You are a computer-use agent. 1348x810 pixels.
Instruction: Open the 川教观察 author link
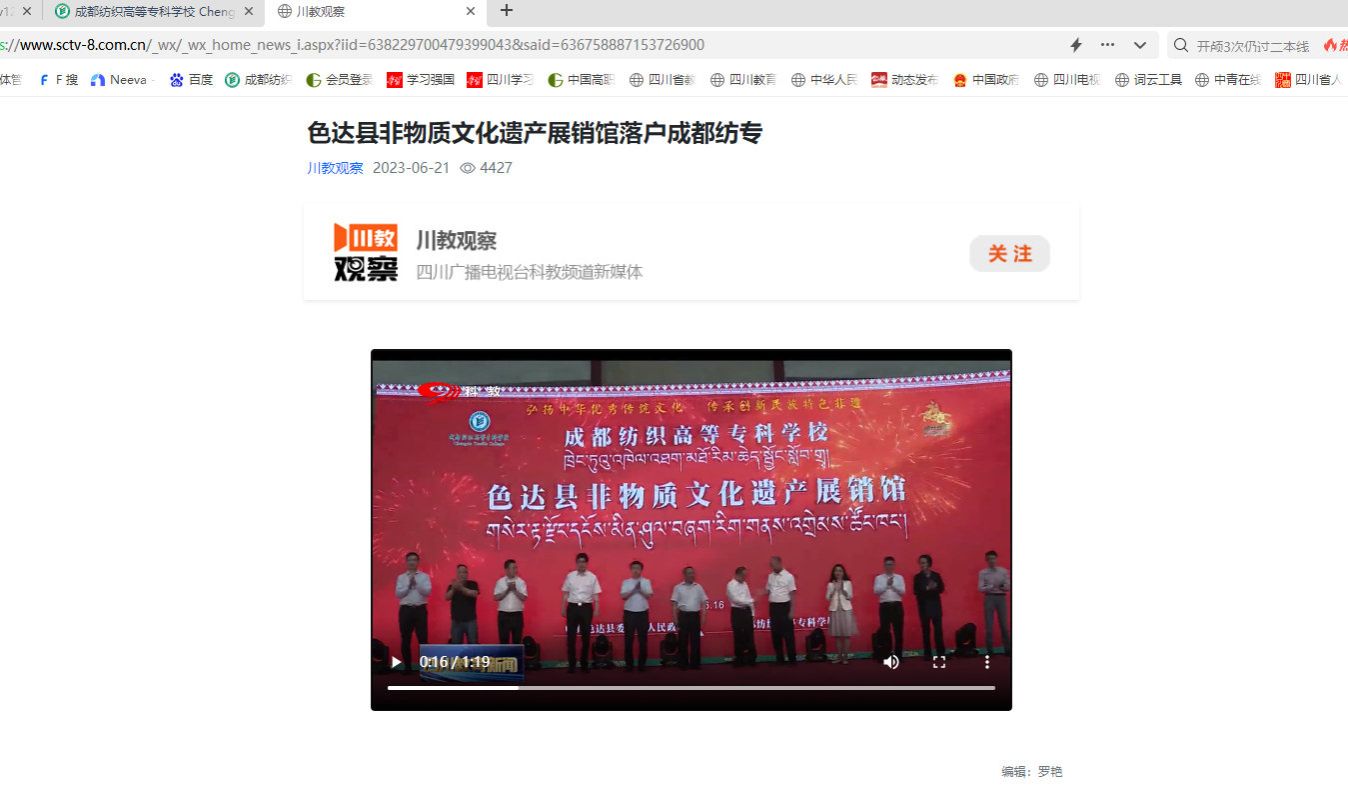click(x=335, y=168)
